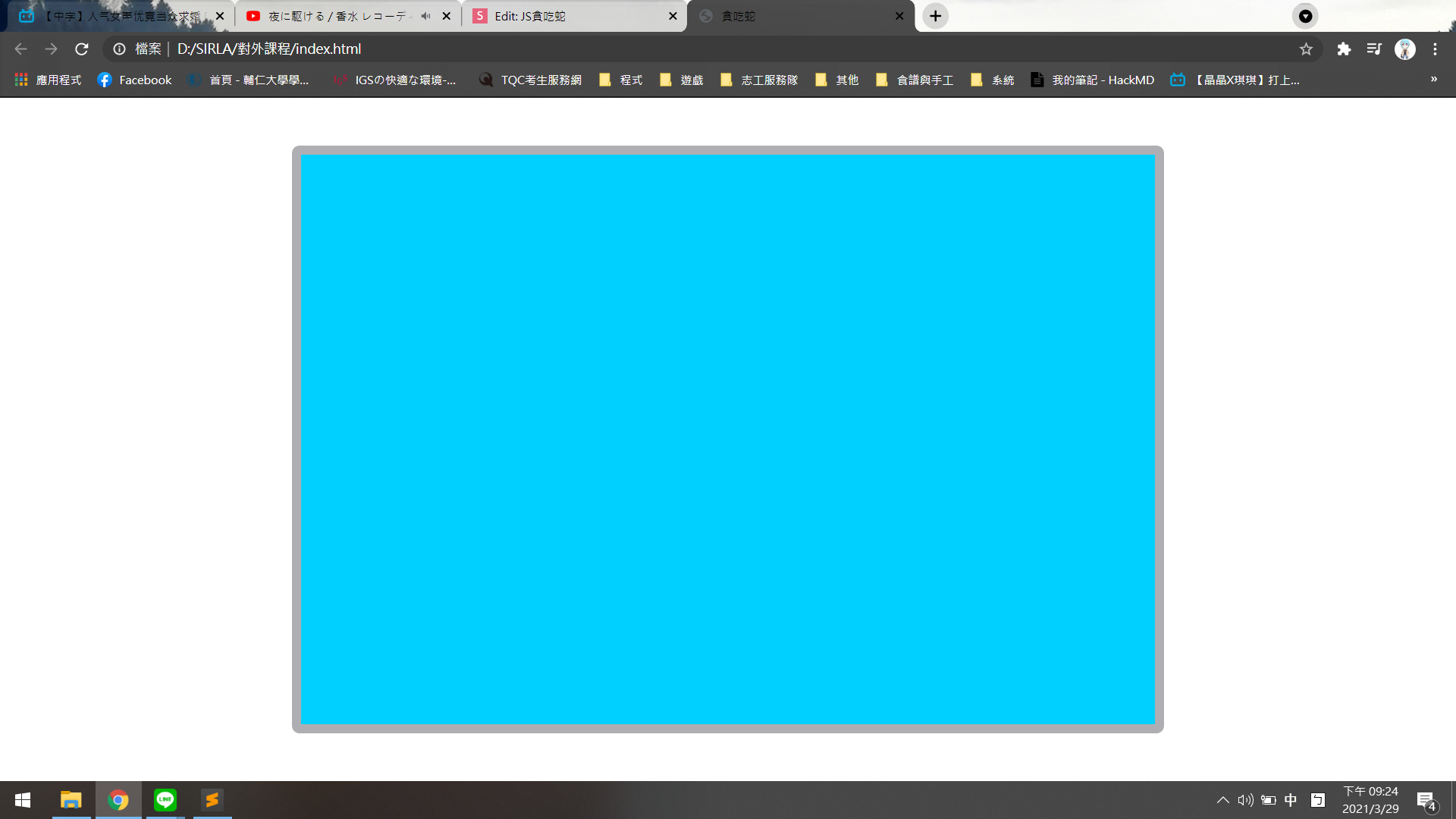1456x819 pixels.
Task: Show hidden bookmarks overflow chevron
Action: point(1433,80)
